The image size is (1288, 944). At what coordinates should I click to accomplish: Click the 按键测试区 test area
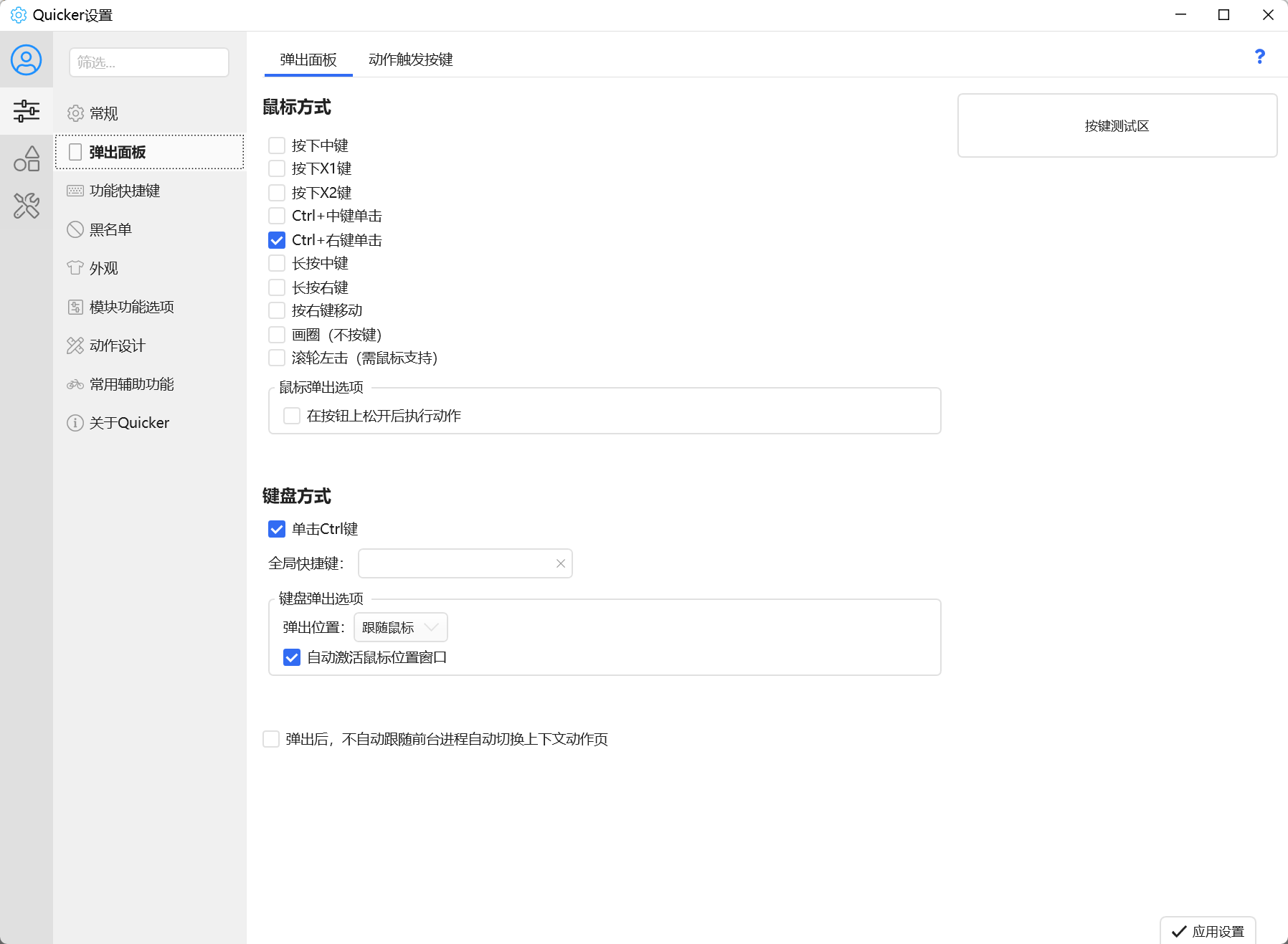(1117, 125)
